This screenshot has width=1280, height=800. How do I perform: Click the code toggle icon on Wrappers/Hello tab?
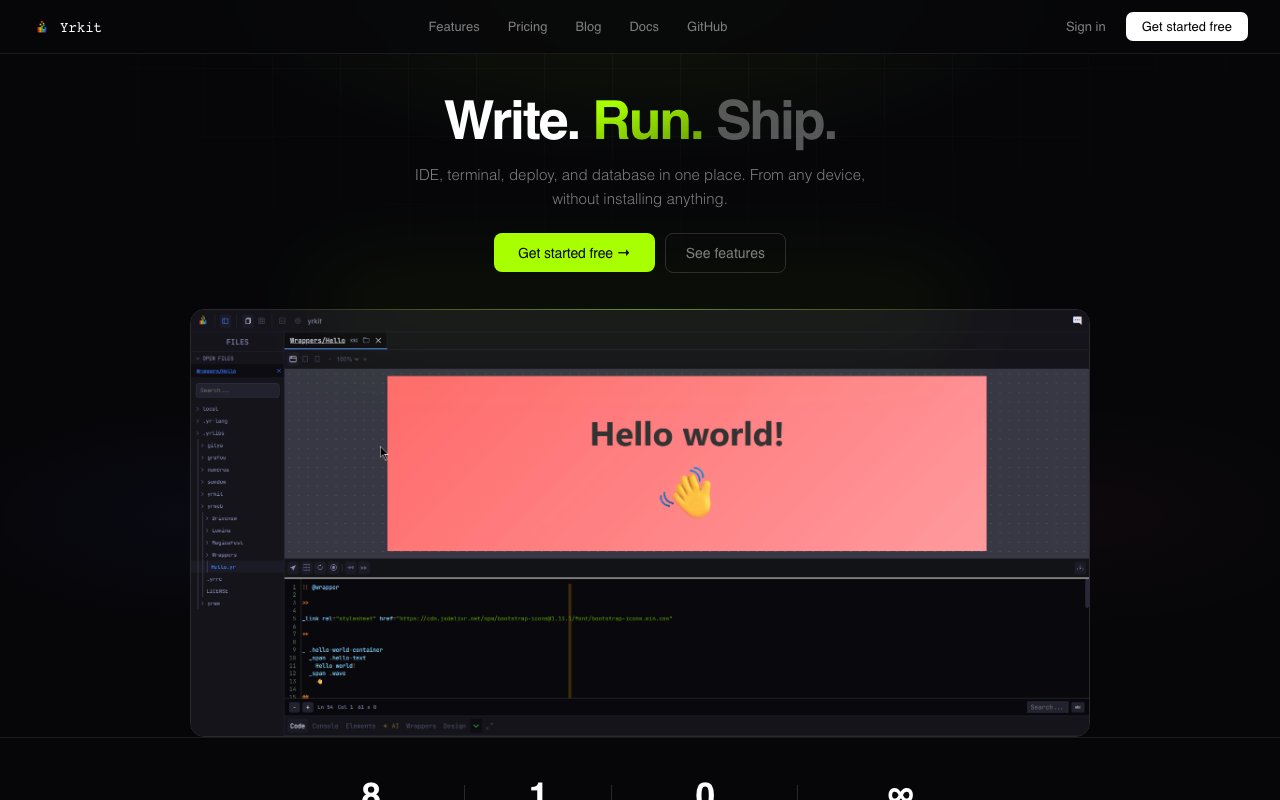[354, 341]
